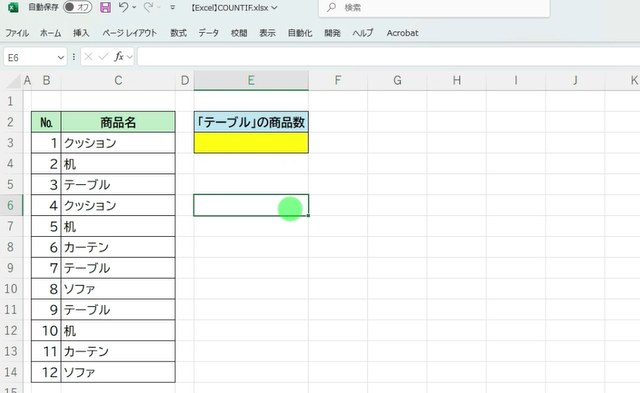The width and height of the screenshot is (640, 393).
Task: Switch to the 表示 ribbon tab
Action: click(x=267, y=33)
